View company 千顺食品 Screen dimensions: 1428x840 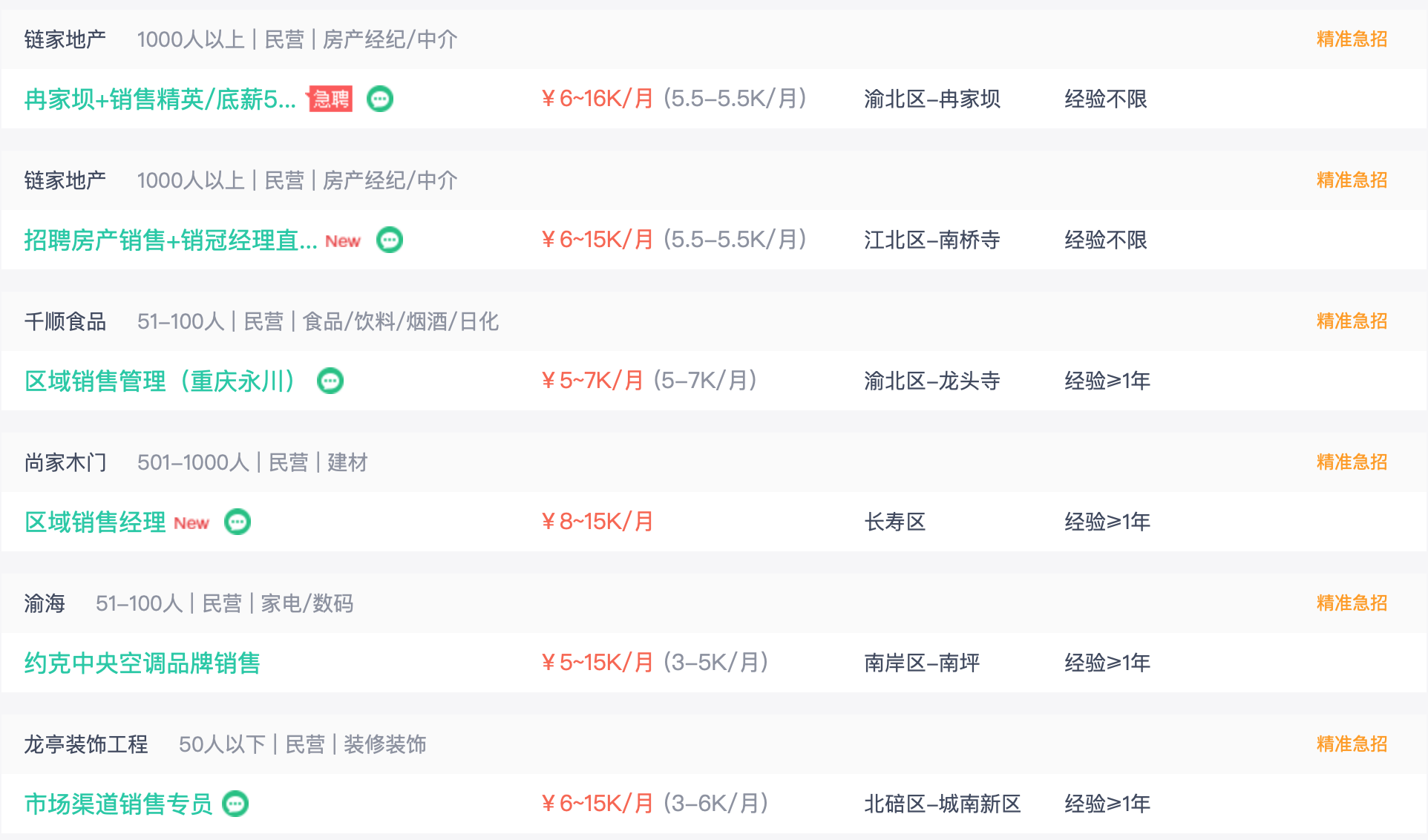[x=65, y=321]
